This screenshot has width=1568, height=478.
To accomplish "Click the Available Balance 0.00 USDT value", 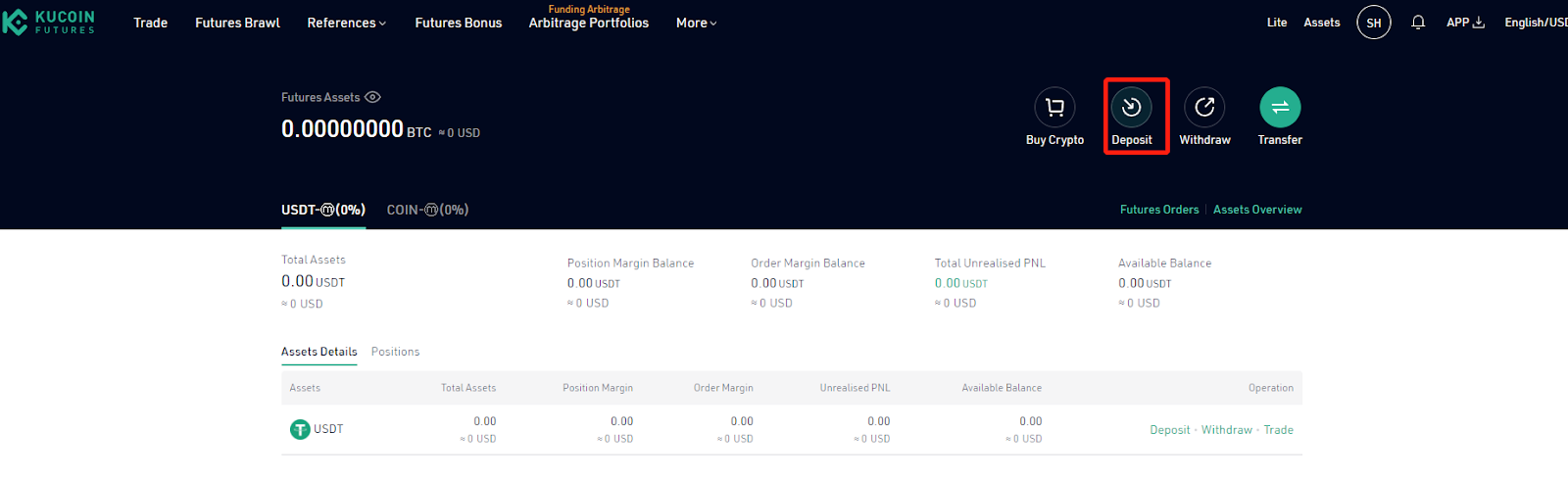I will point(1145,283).
